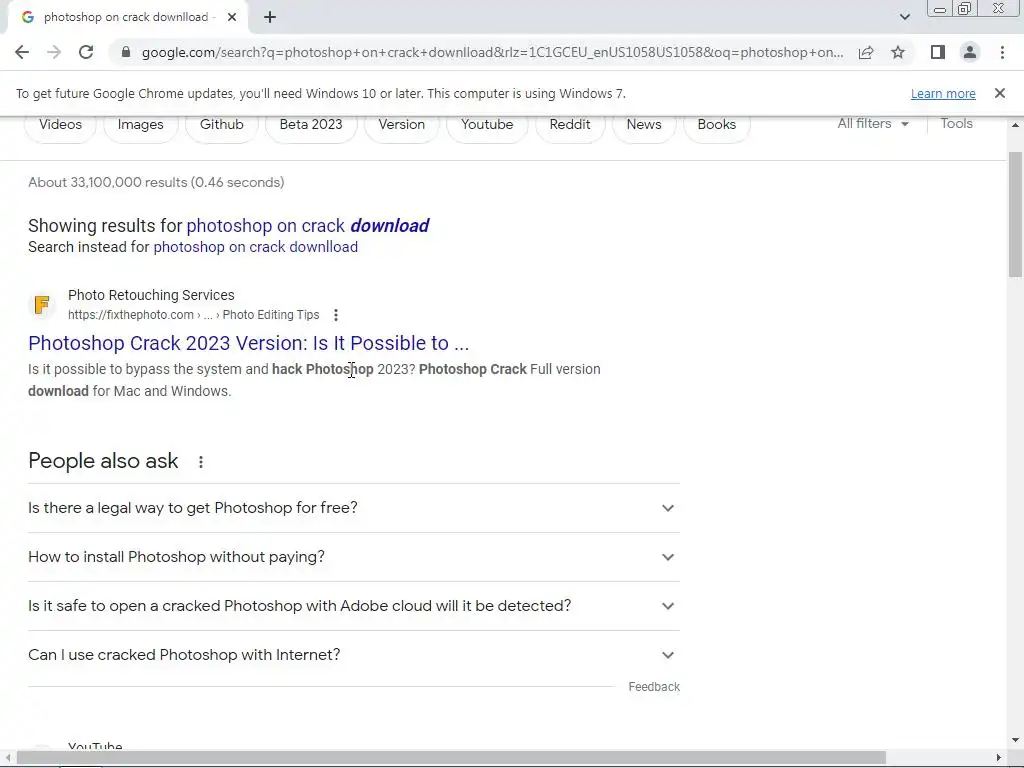
Task: Open Chrome's three-dot menu
Action: tap(1002, 52)
